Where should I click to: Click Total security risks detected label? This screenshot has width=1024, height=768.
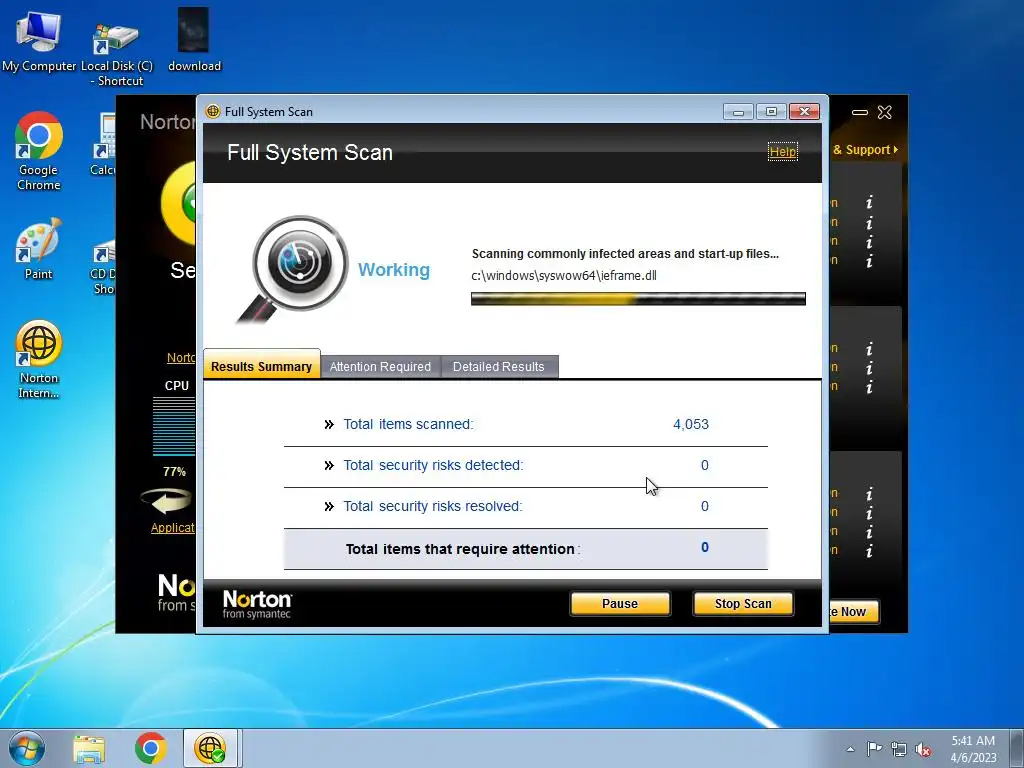[433, 465]
